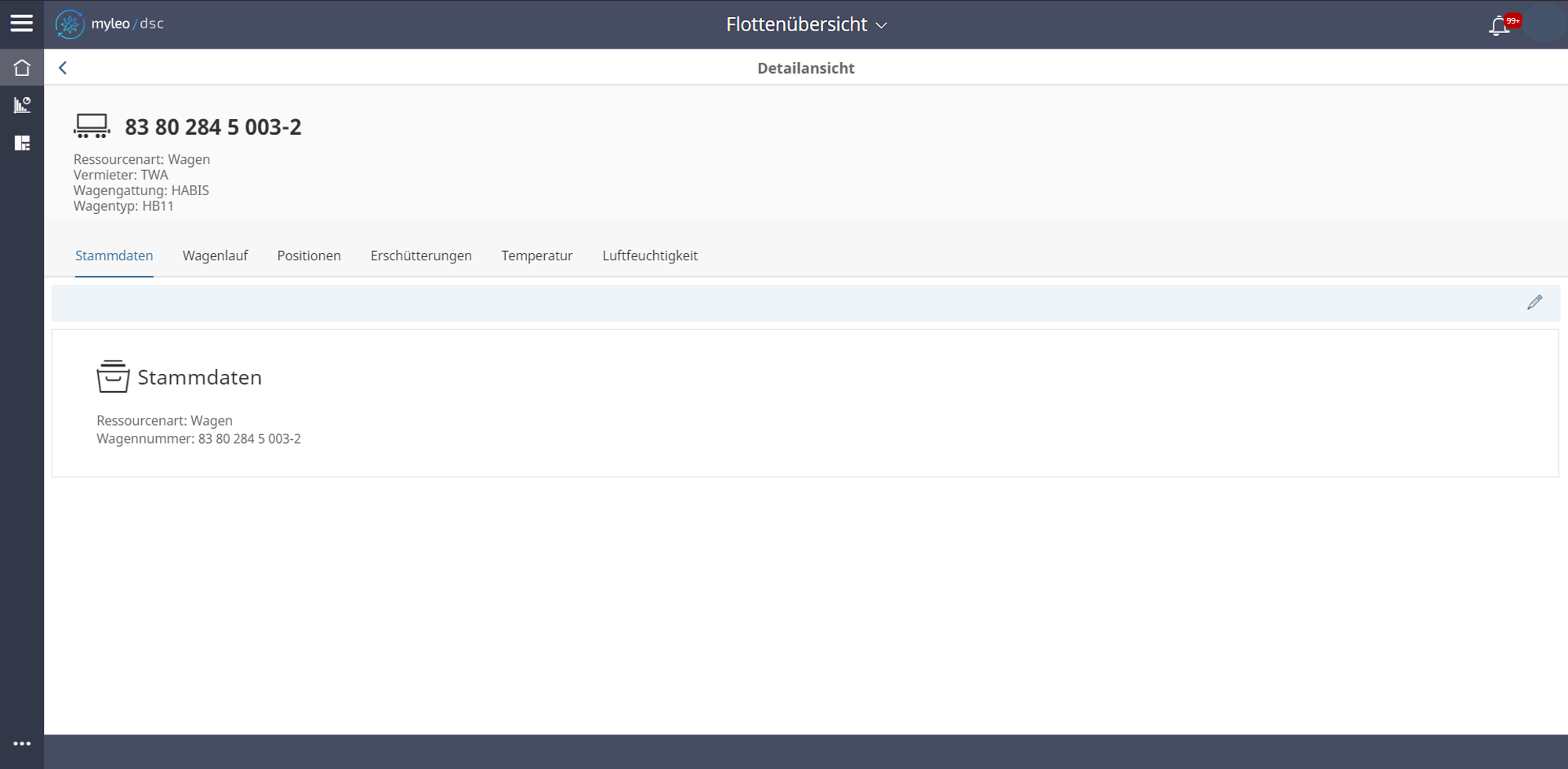Open the analytics chart sidebar icon
The image size is (1568, 769).
tap(22, 105)
